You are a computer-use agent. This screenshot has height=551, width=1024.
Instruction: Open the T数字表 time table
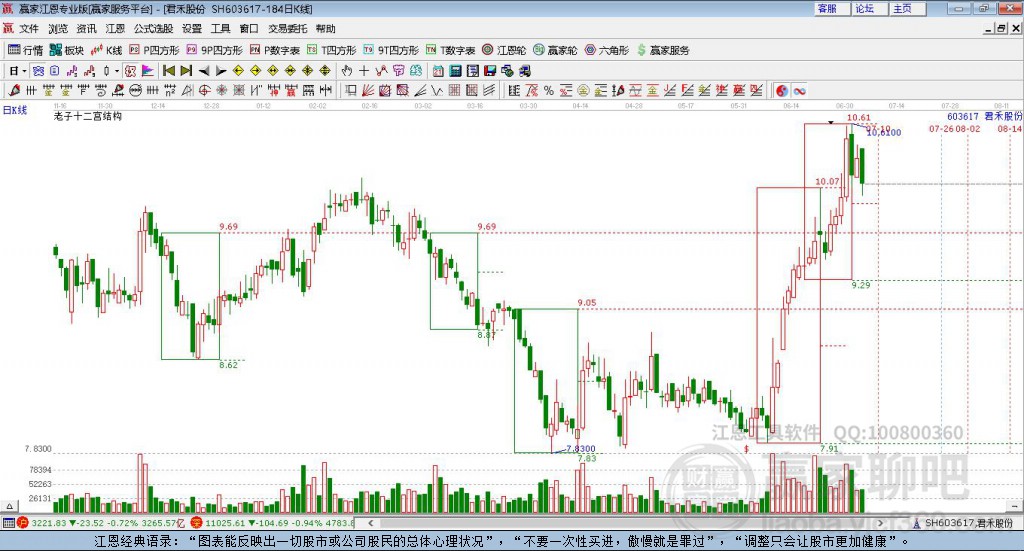(x=451, y=50)
